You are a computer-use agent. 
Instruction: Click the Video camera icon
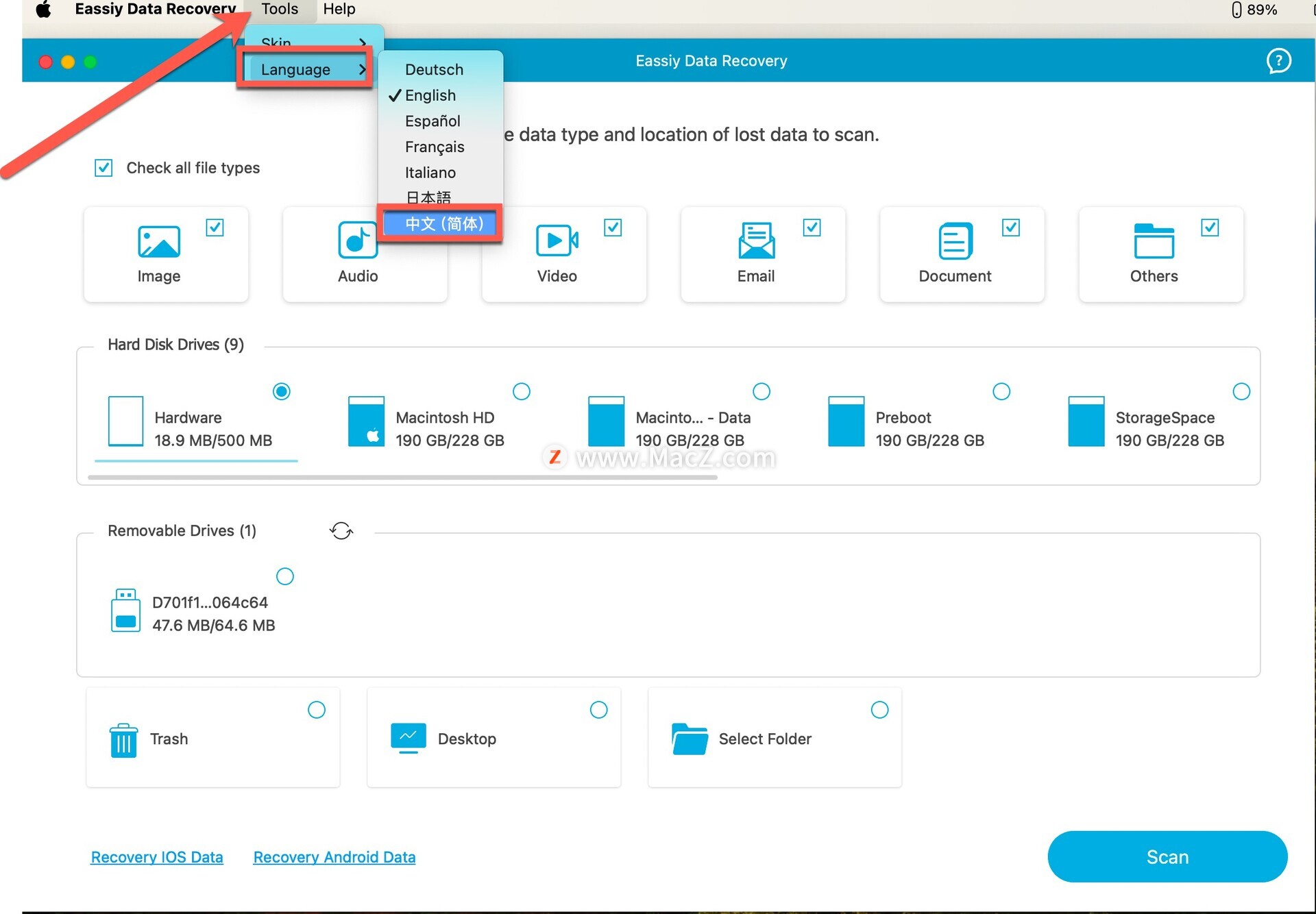point(557,240)
